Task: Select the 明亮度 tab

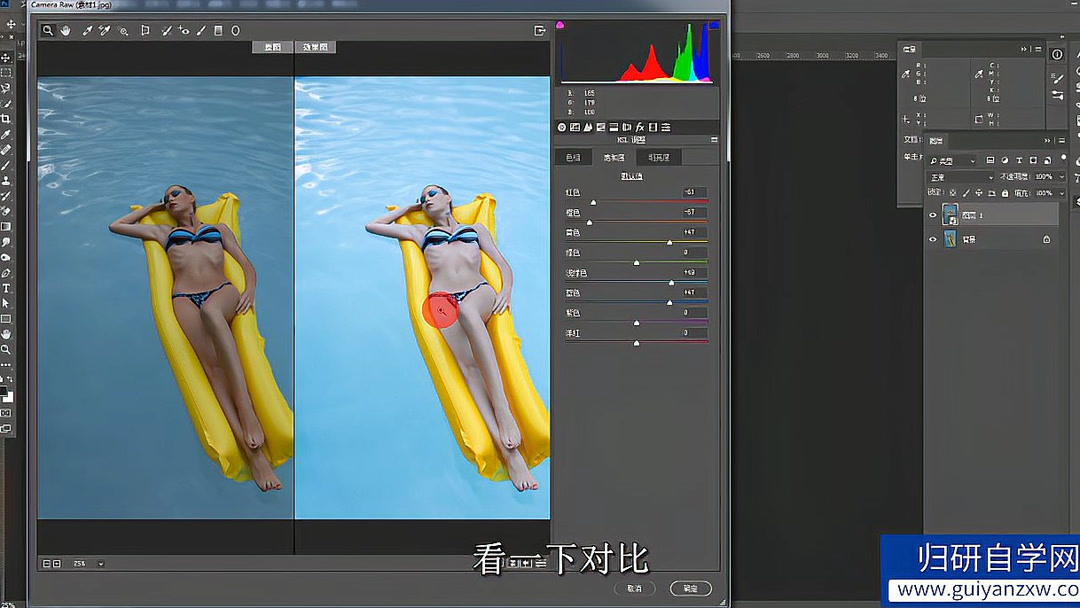Action: pyautogui.click(x=659, y=157)
